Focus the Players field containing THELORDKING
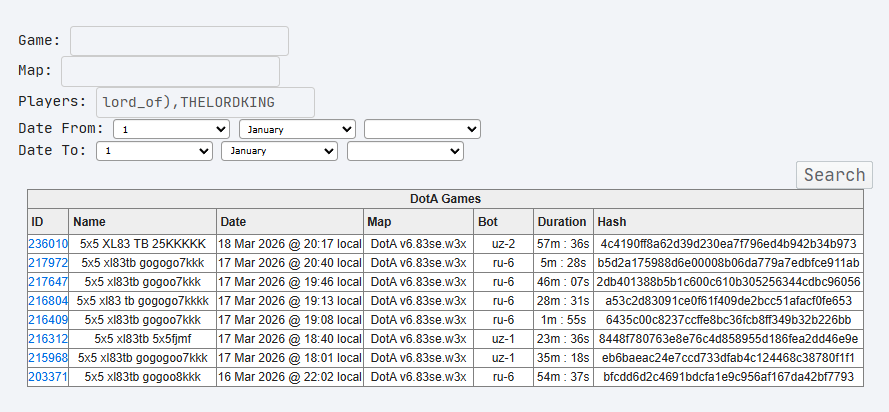 click(205, 102)
